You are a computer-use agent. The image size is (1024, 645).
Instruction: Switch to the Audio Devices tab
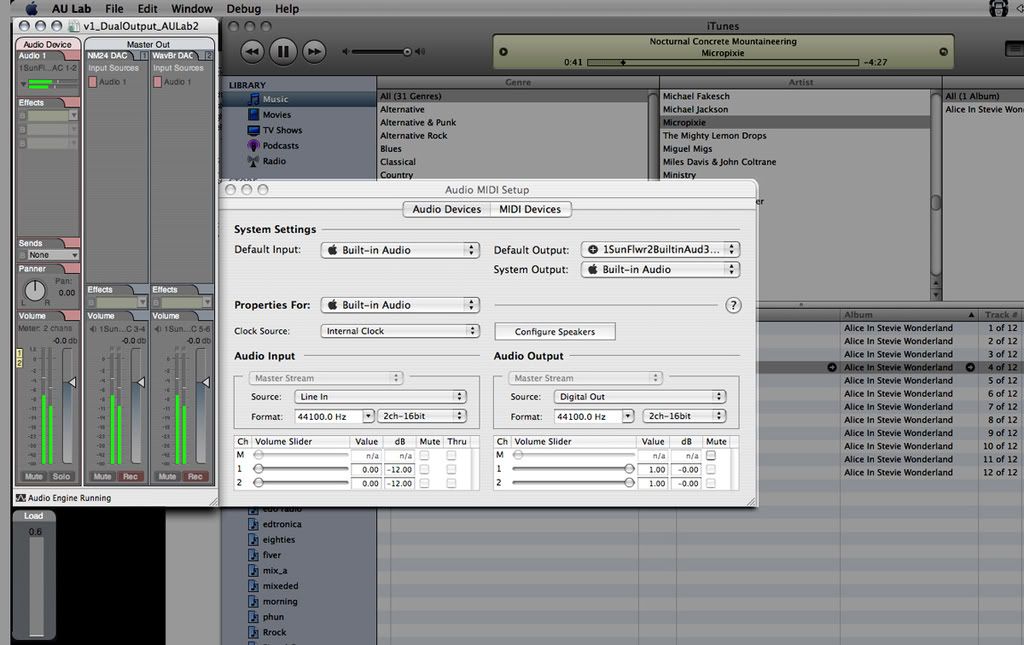(x=447, y=210)
